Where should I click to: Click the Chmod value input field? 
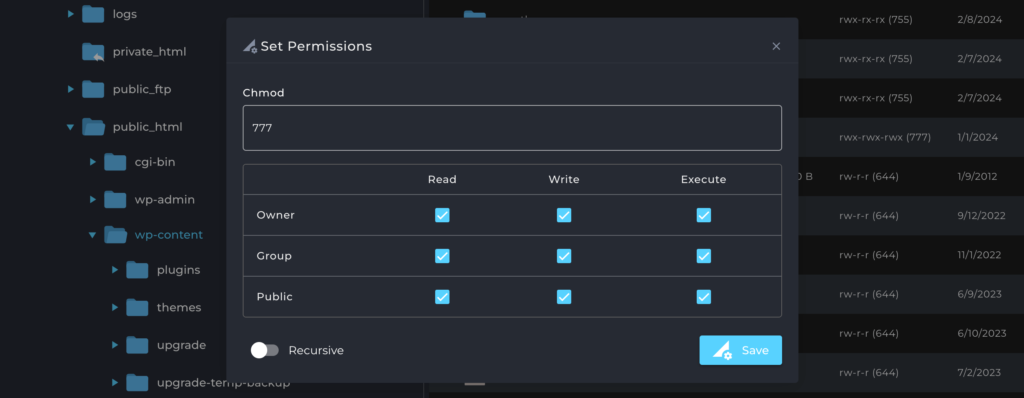pos(512,128)
